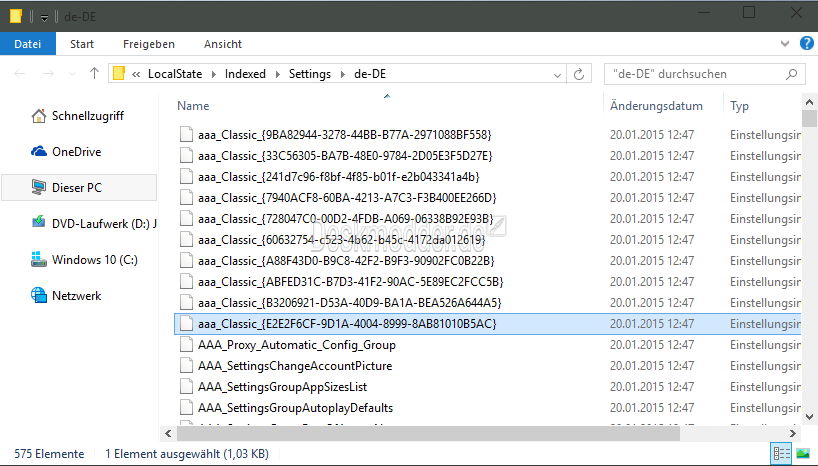Show hidden breadcrumb path double chevron
Image resolution: width=818 pixels, height=466 pixels.
[x=136, y=75]
